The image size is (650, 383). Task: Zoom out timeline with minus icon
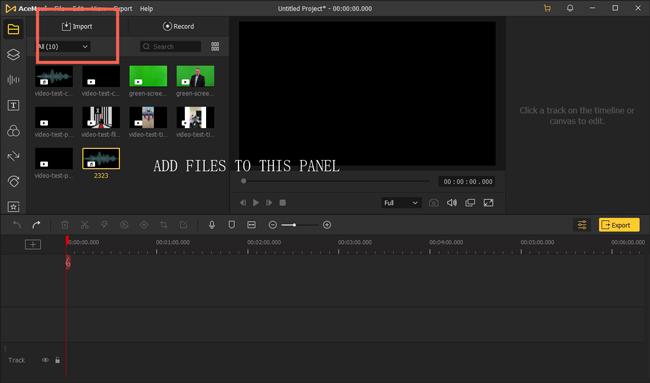[x=272, y=225]
